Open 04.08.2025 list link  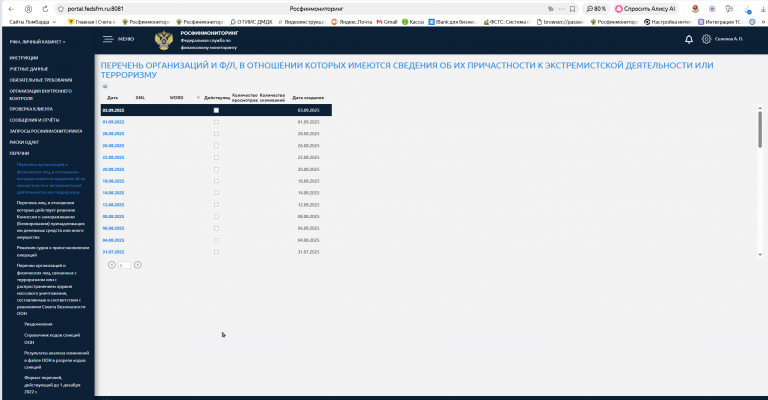[x=113, y=240]
